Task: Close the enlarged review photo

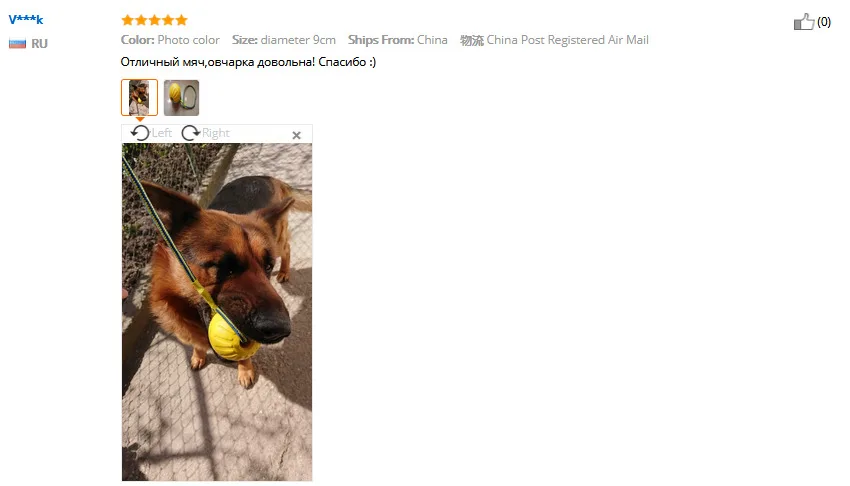Action: (x=297, y=135)
